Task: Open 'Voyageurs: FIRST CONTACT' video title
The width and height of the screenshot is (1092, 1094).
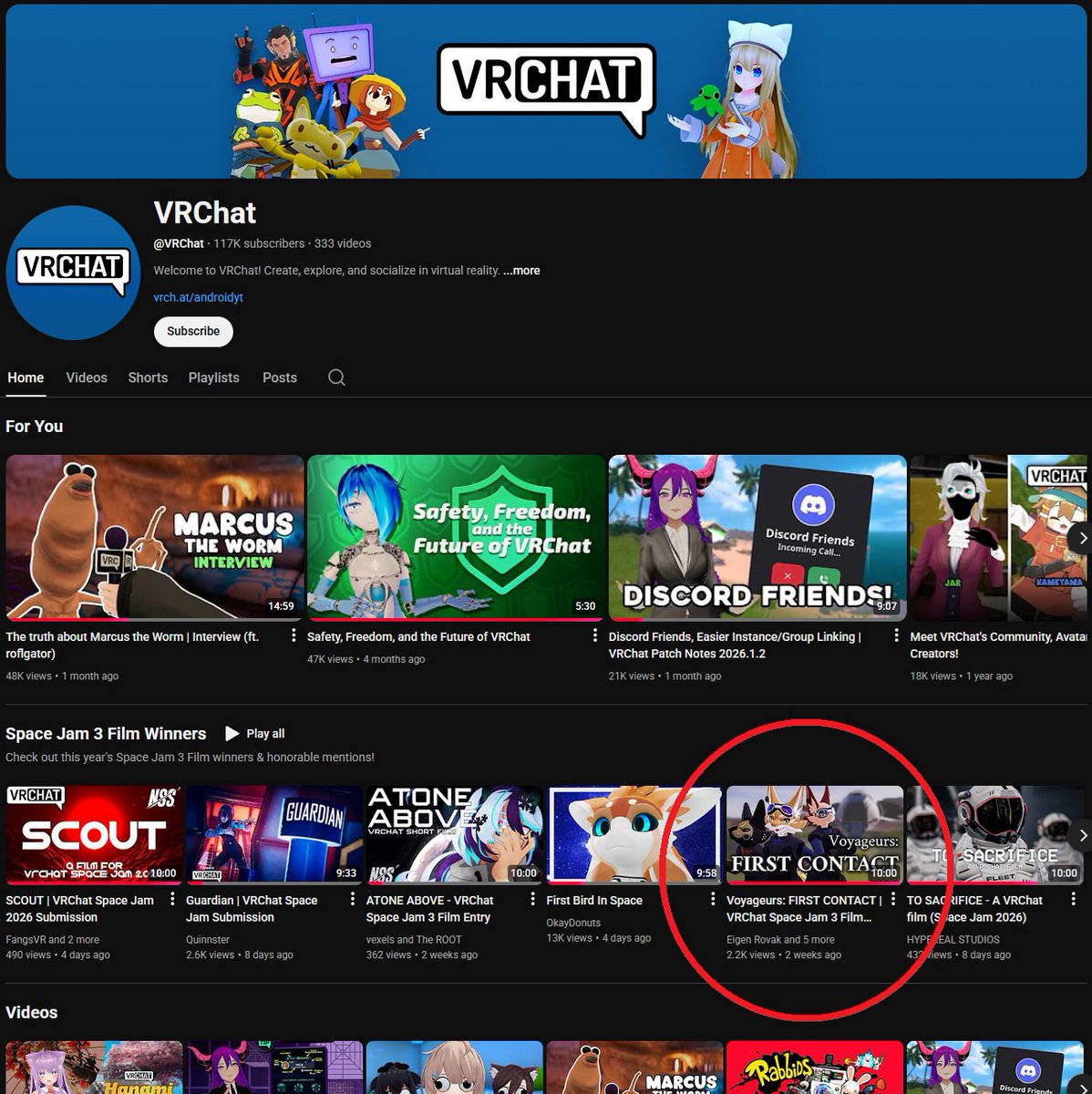Action: point(804,908)
